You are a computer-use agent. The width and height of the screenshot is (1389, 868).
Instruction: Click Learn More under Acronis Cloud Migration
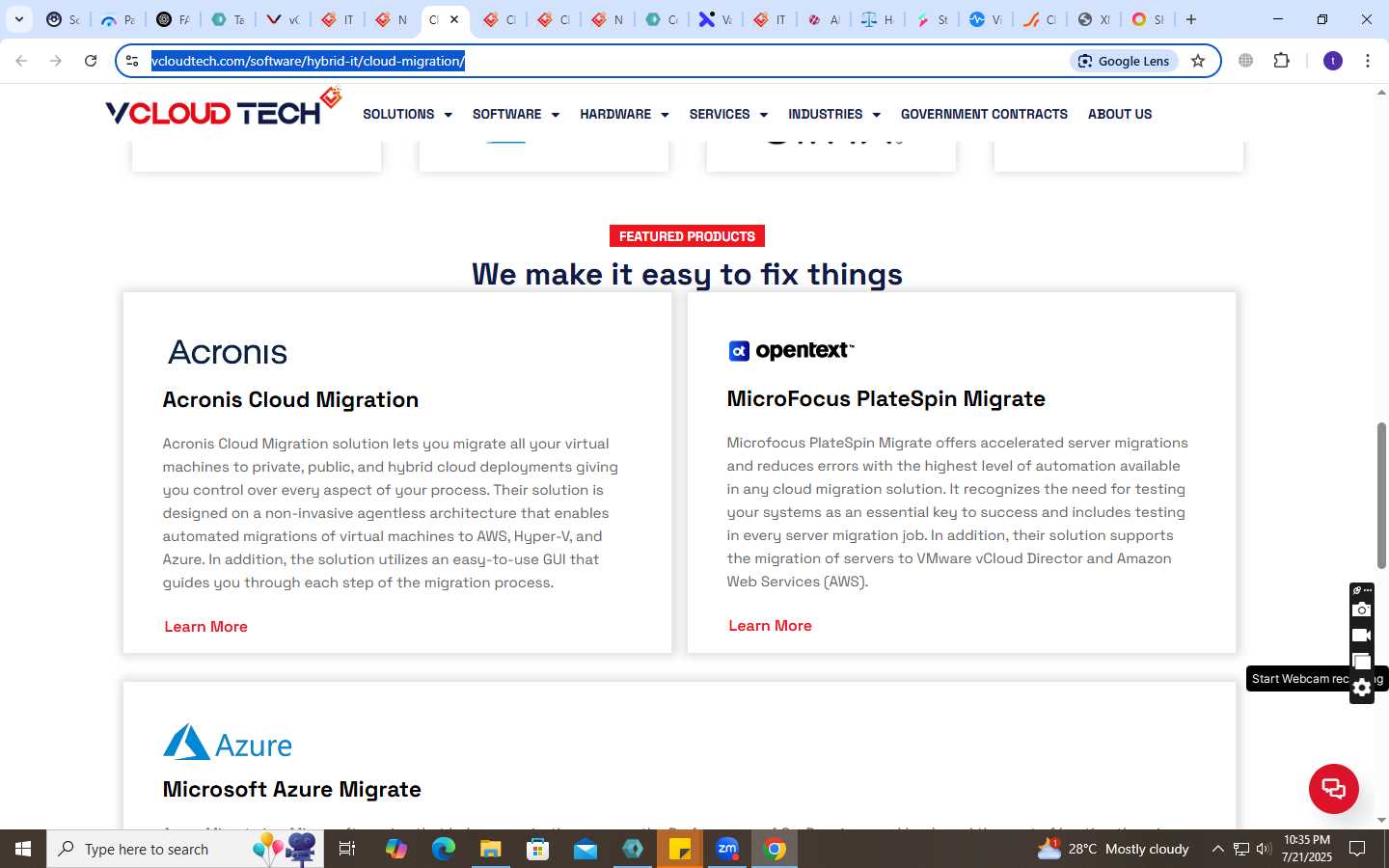(x=205, y=627)
